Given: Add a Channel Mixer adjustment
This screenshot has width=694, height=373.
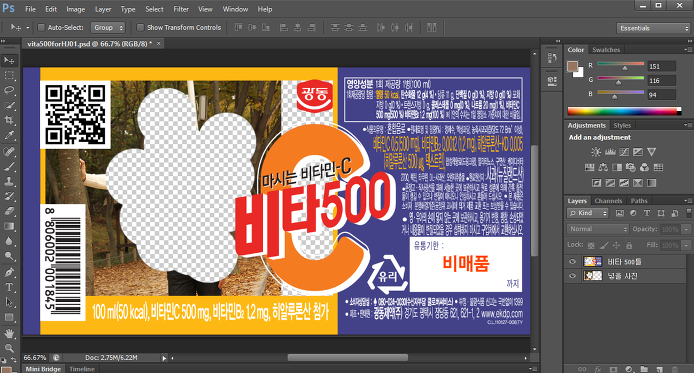Looking at the screenshot, I should [x=644, y=167].
